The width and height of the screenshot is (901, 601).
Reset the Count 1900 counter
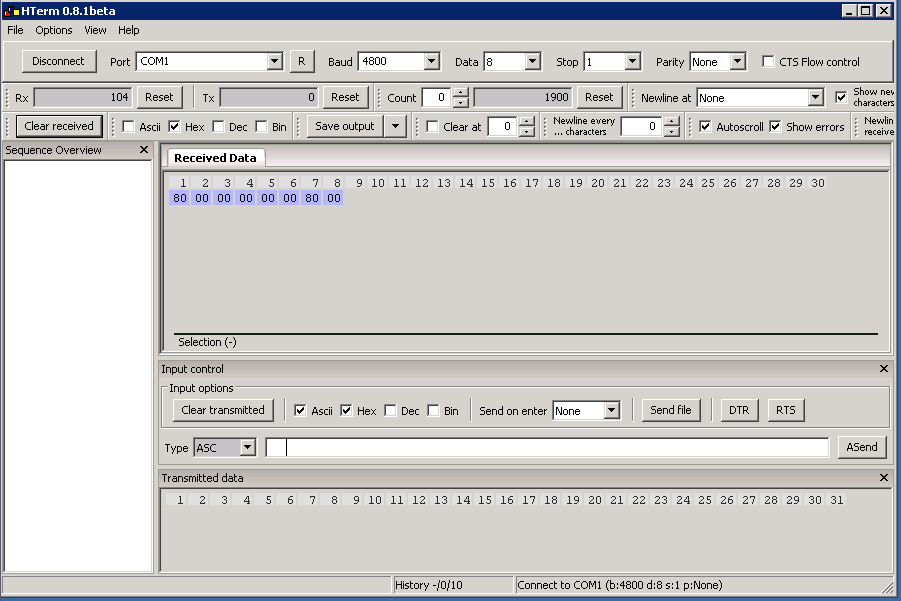pos(599,98)
